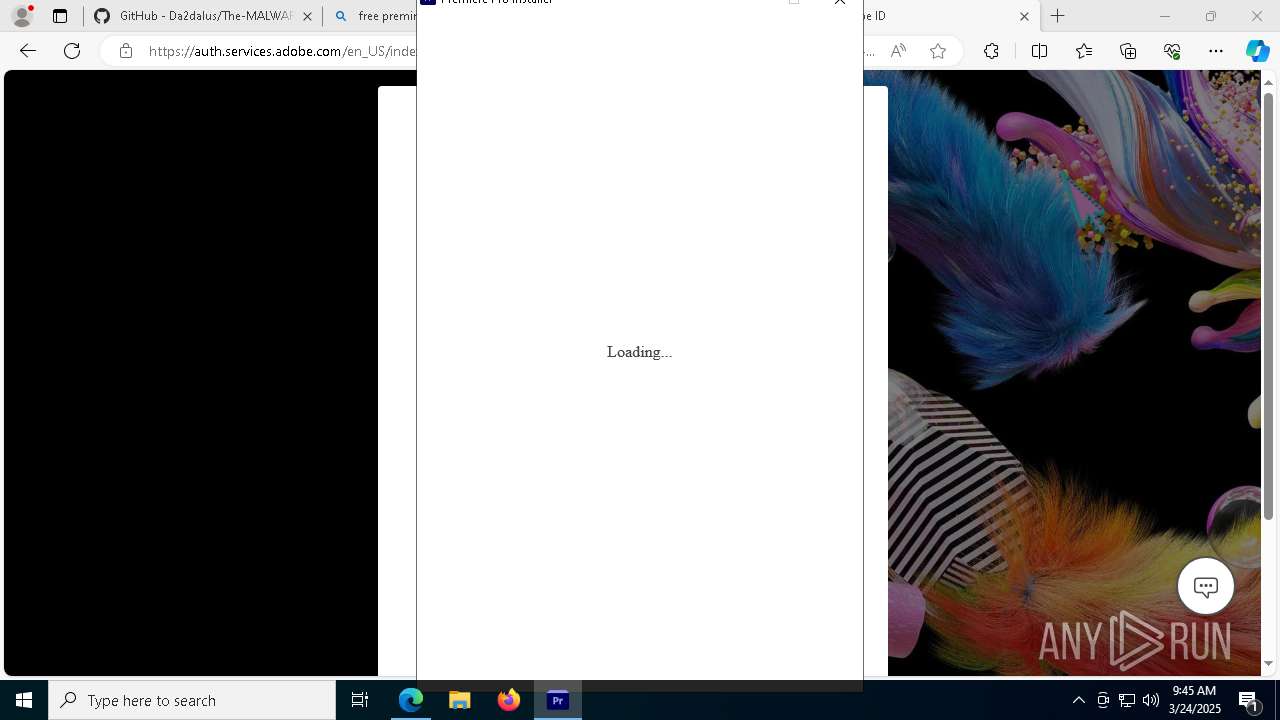1280x720 pixels.
Task: Open the Extensions menu
Action: tap(991, 51)
